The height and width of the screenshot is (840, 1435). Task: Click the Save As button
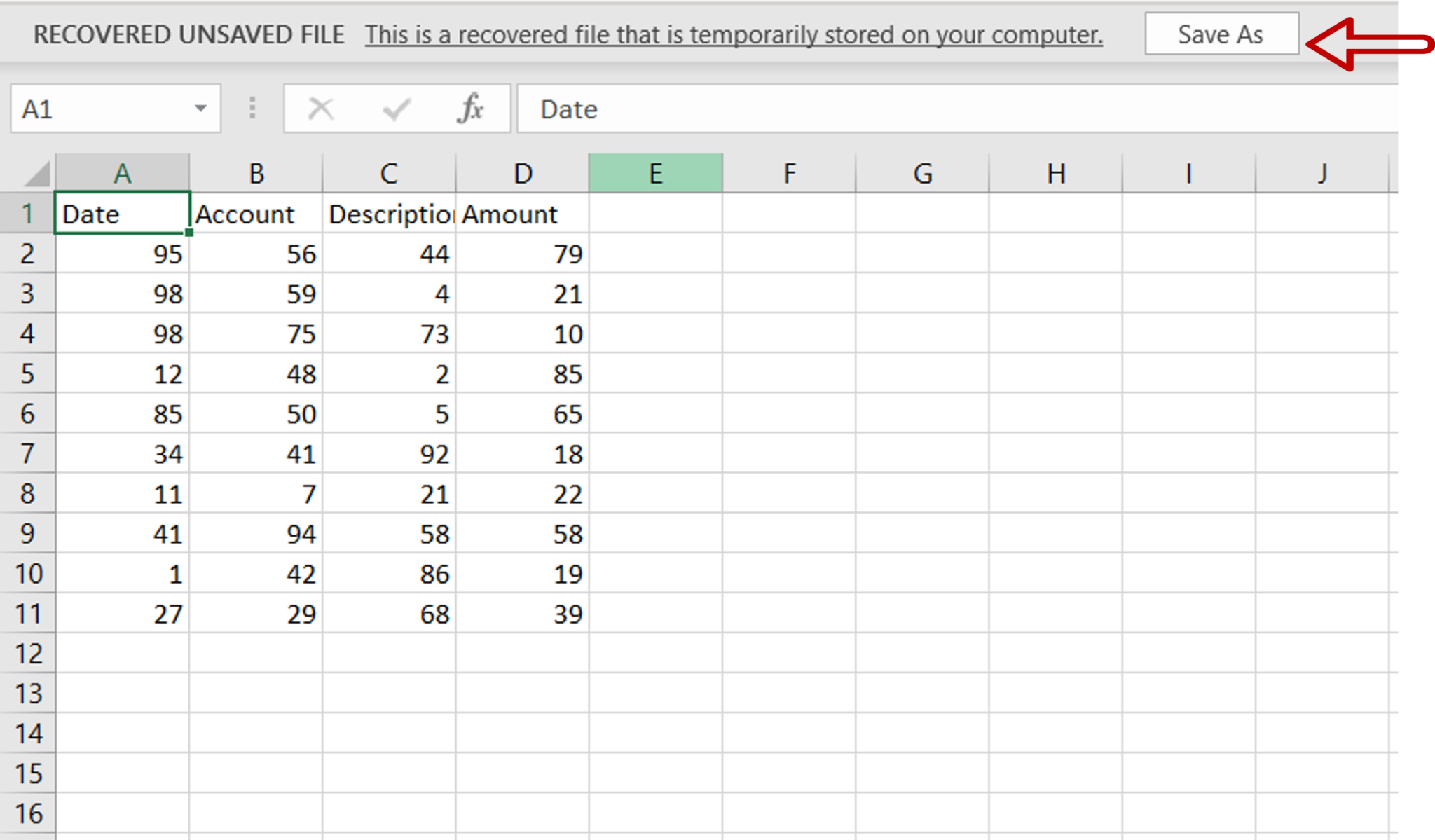point(1221,34)
